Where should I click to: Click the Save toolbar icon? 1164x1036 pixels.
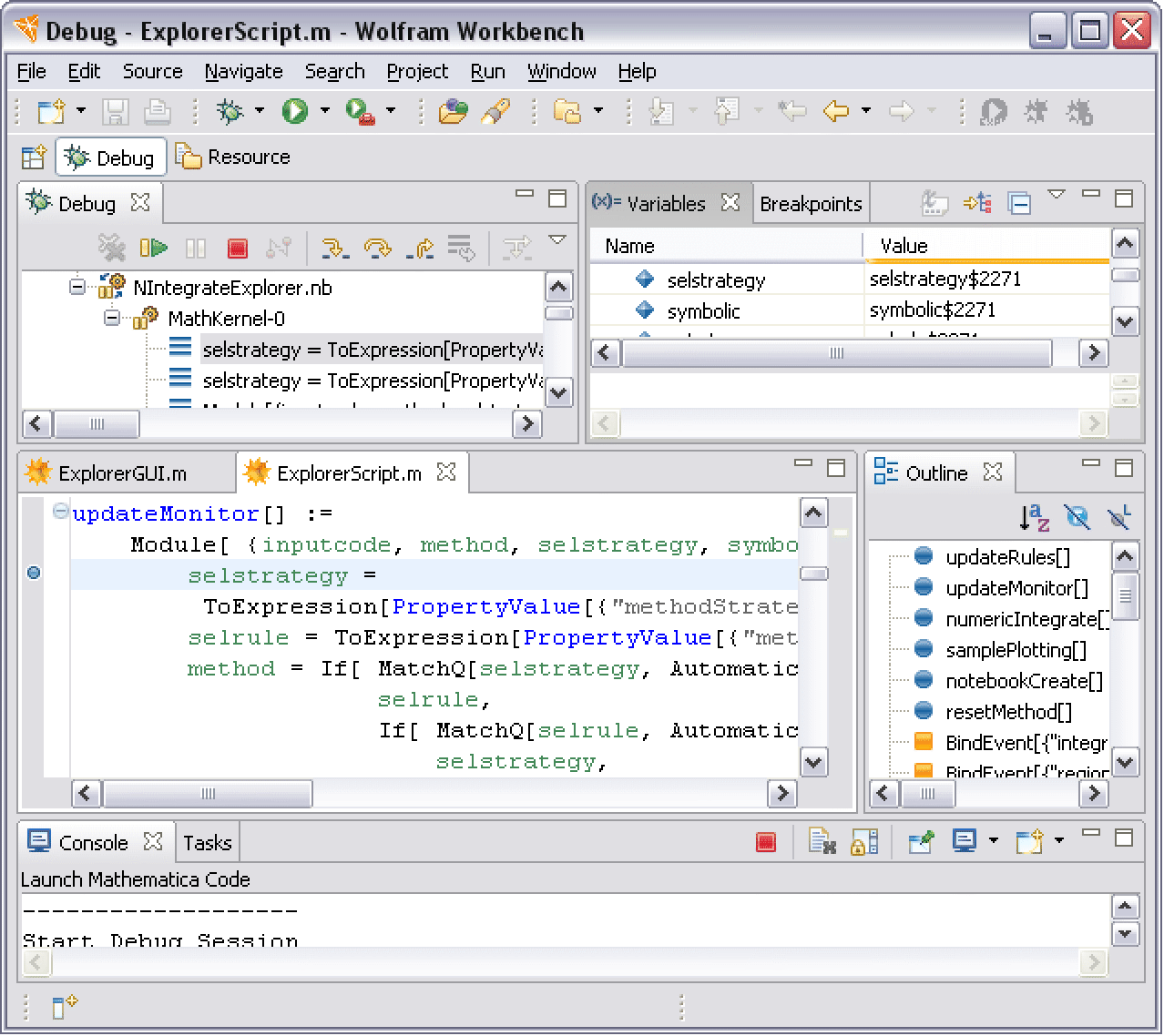[115, 112]
